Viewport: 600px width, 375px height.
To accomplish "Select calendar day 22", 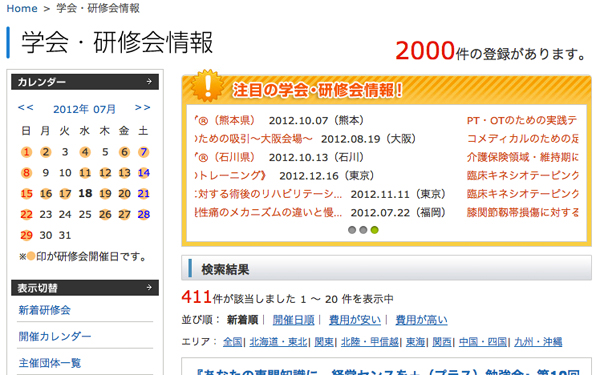I will tap(26, 214).
